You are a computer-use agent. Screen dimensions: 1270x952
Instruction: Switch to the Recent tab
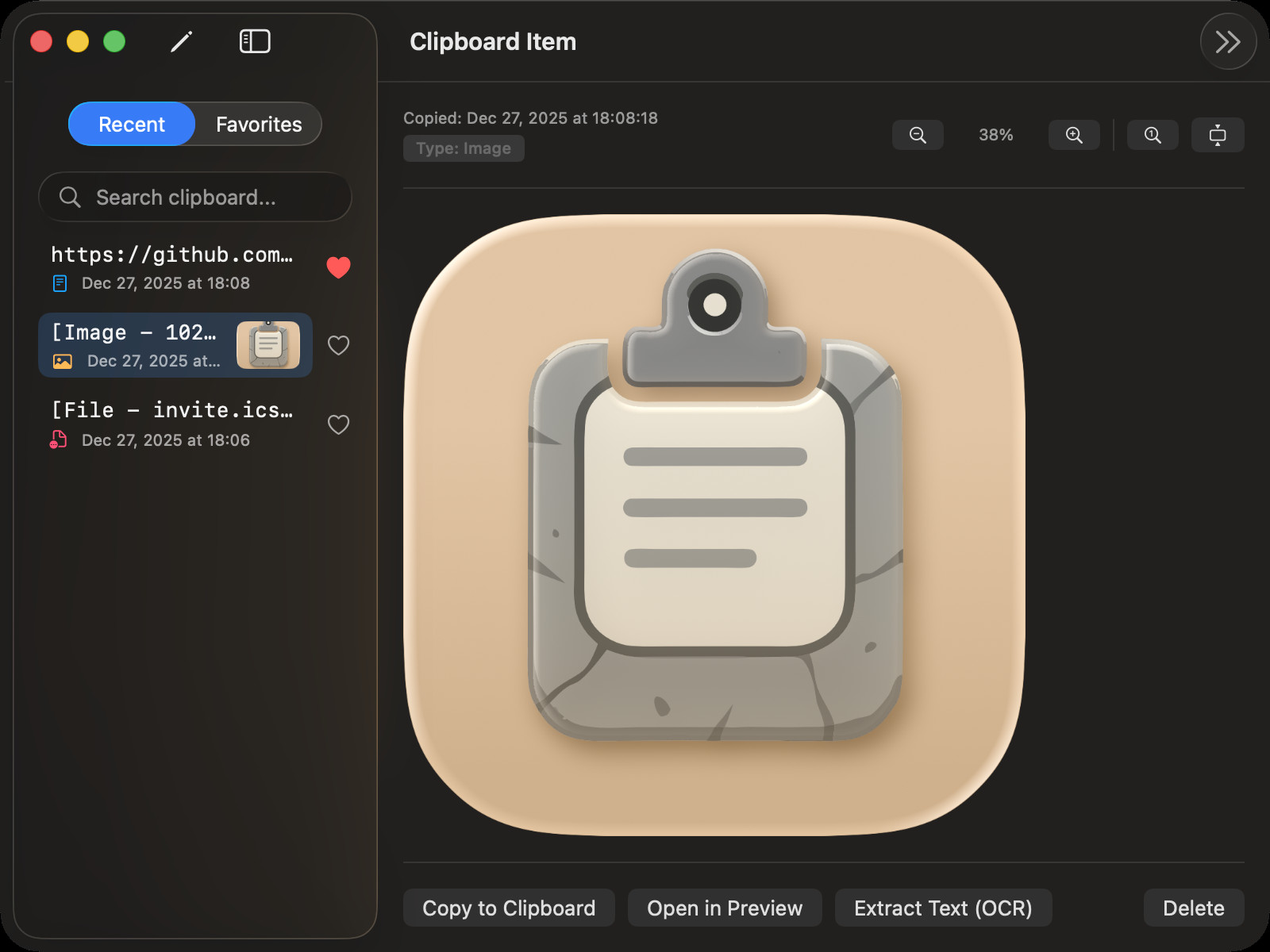(x=132, y=124)
